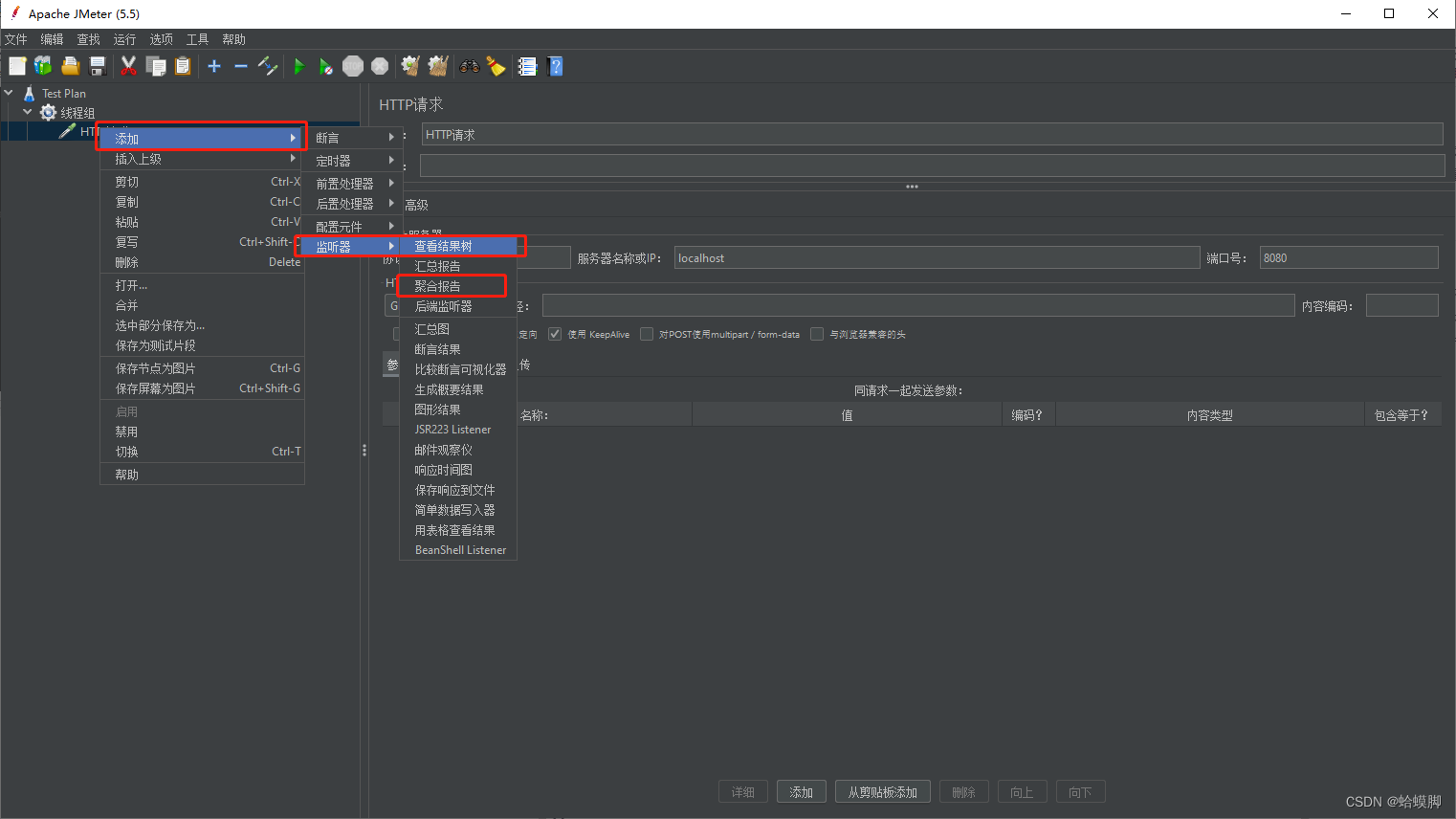1456x819 pixels.
Task: Click the Stop sign icon
Action: tap(353, 66)
